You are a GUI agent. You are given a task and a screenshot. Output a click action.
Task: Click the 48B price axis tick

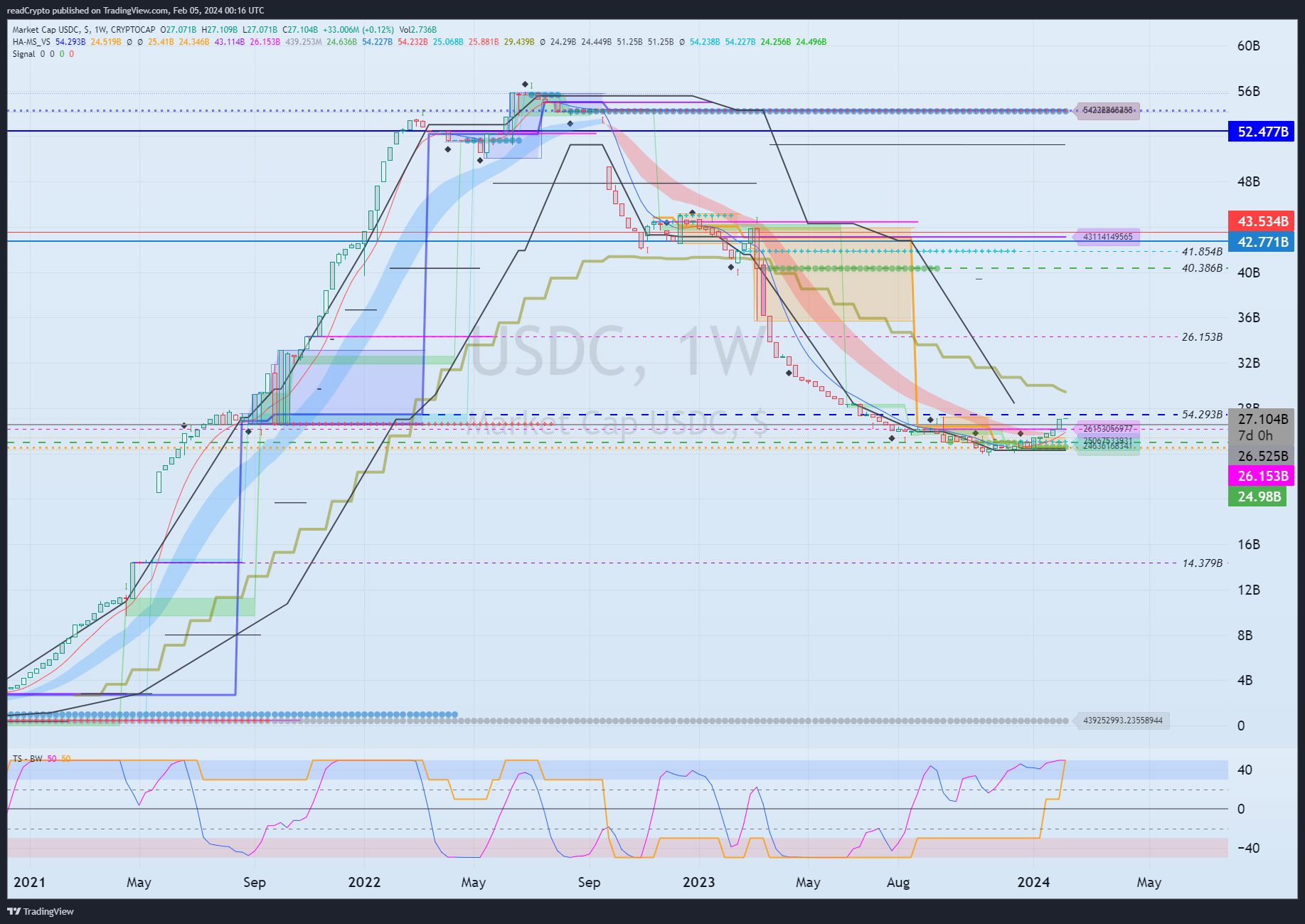(x=1249, y=182)
